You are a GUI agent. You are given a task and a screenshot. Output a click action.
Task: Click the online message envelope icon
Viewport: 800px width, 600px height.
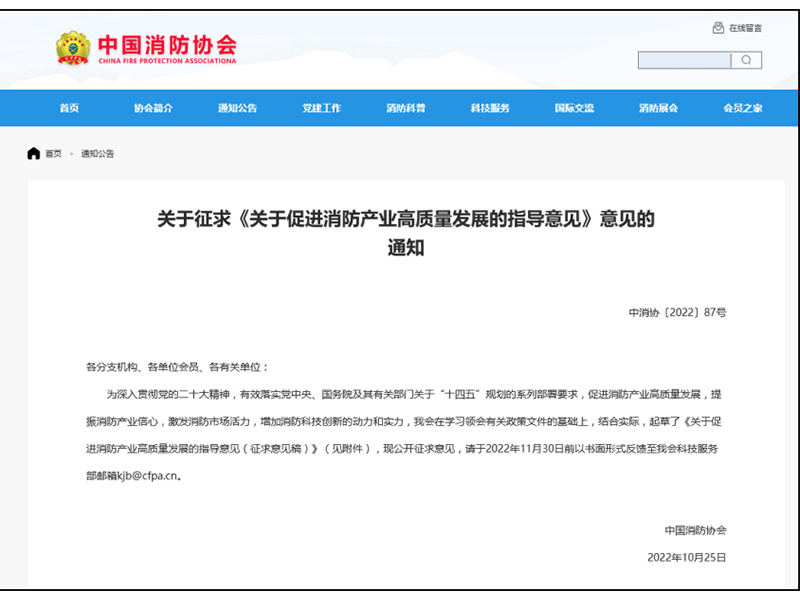pos(717,28)
